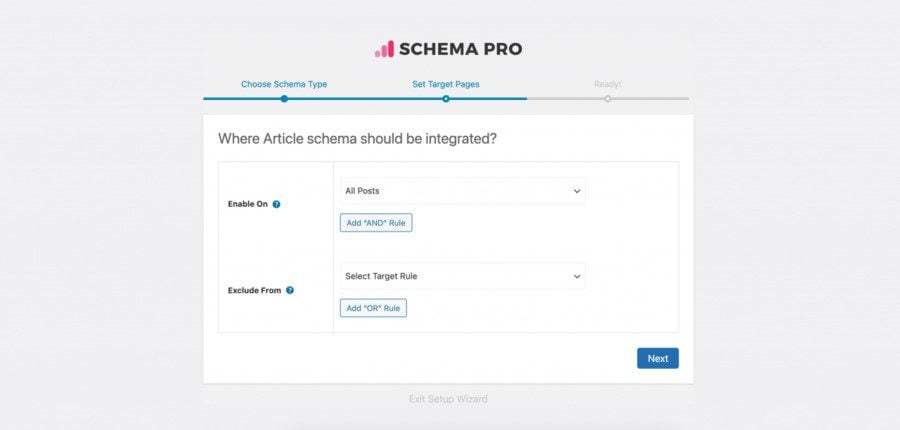
Task: Go to the Choose Schema Type step label
Action: pyautogui.click(x=284, y=84)
